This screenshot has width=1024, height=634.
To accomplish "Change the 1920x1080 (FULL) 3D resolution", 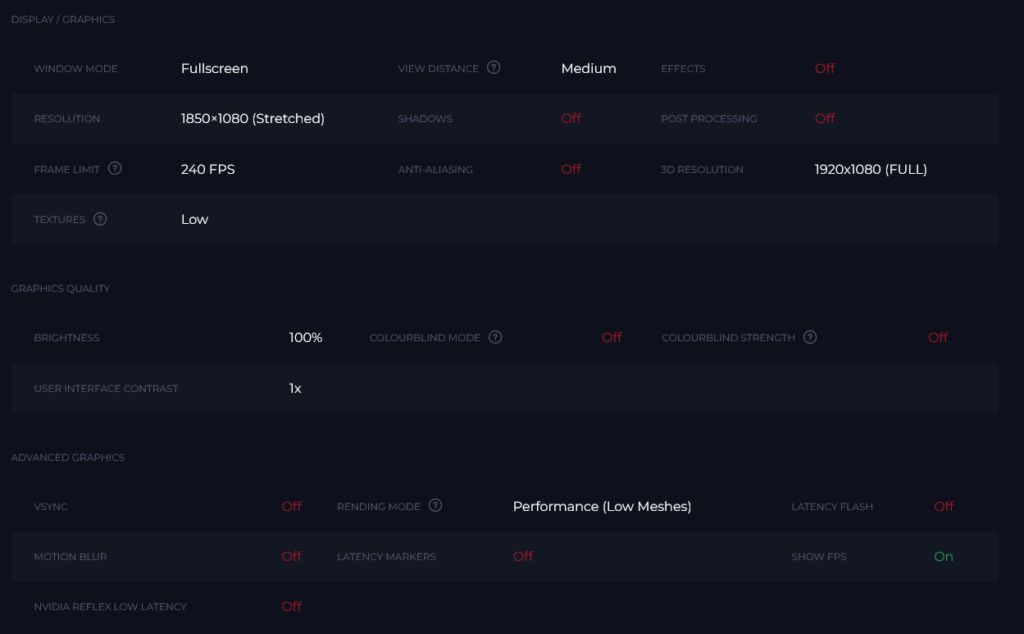I will pos(871,169).
